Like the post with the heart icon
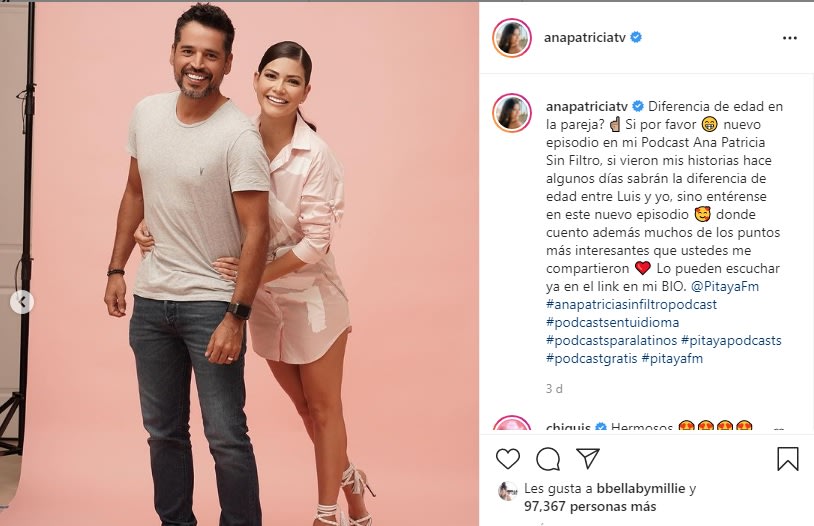The image size is (814, 526). point(508,459)
